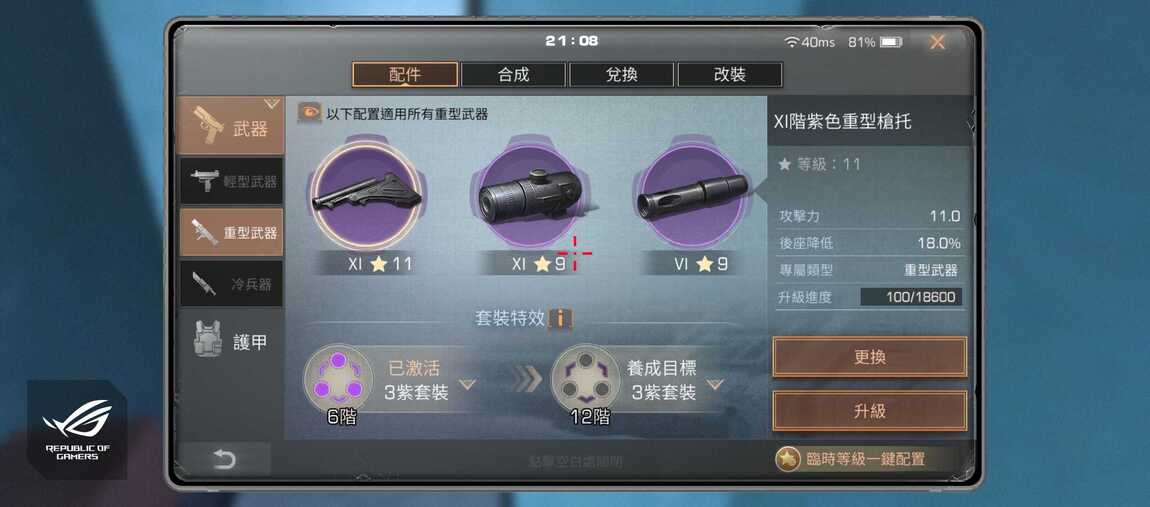Open the 護甲 armor vest category
This screenshot has height=507, width=1150.
(x=231, y=342)
